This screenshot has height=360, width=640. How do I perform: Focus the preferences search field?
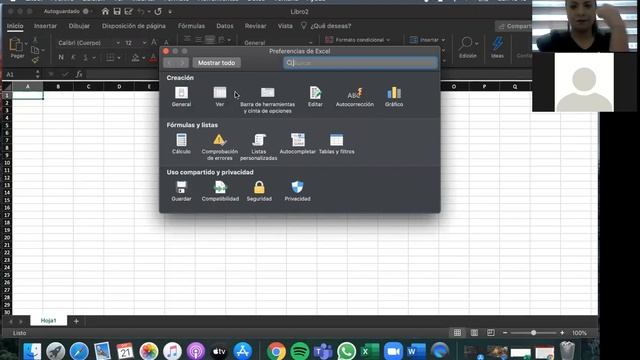click(x=360, y=63)
